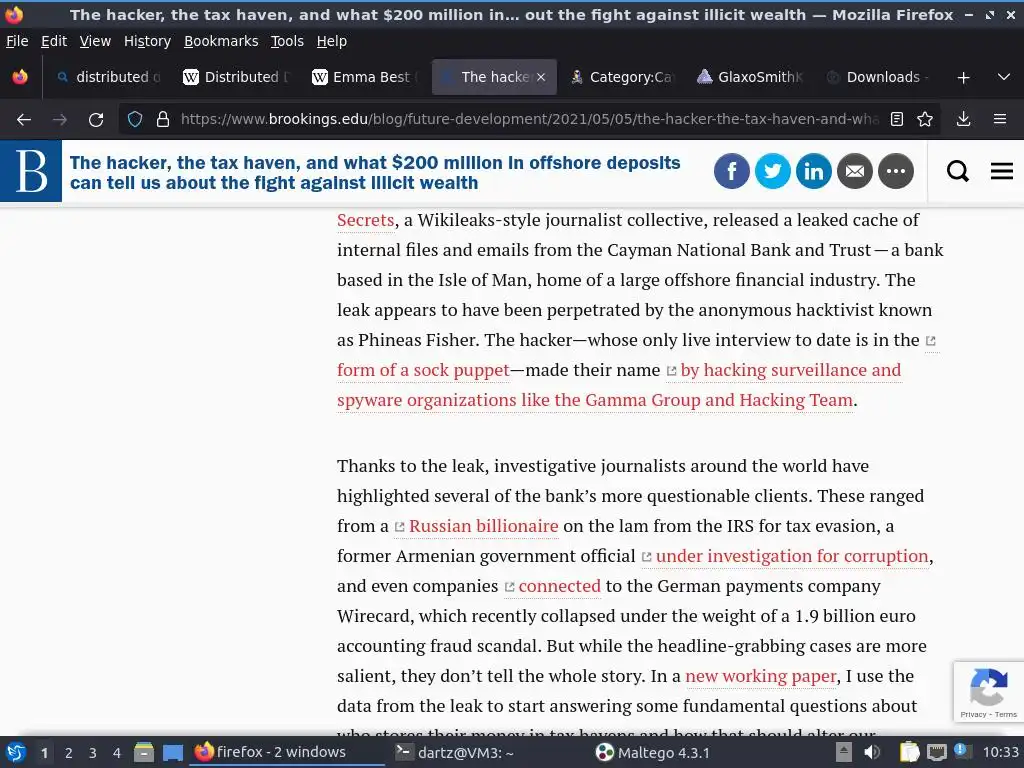
Task: View site security via the padlock icon
Action: tap(163, 120)
